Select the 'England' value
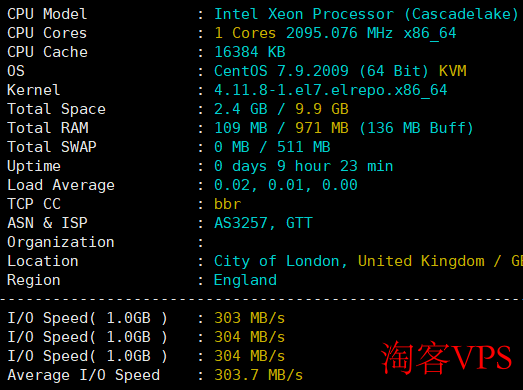Viewport: 523px width, 390px height. 245,281
